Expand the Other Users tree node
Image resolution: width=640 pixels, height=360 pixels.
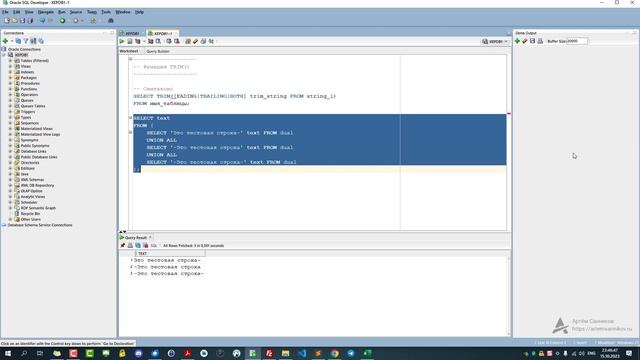coord(10,219)
